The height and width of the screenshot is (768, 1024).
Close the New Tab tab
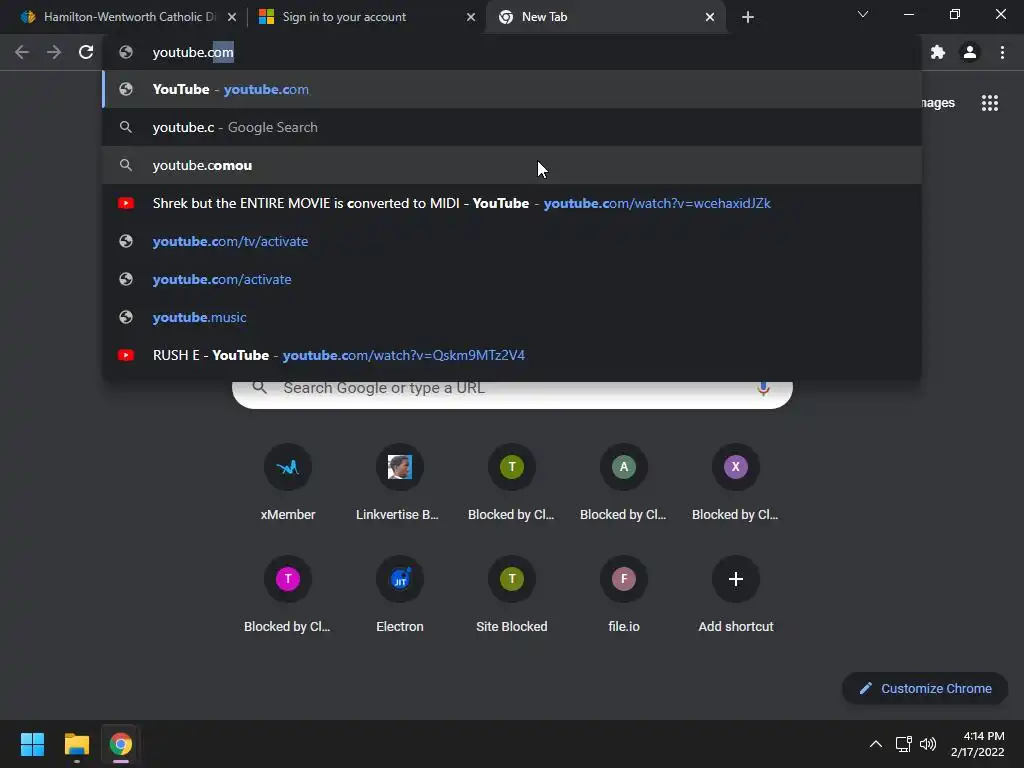[710, 17]
